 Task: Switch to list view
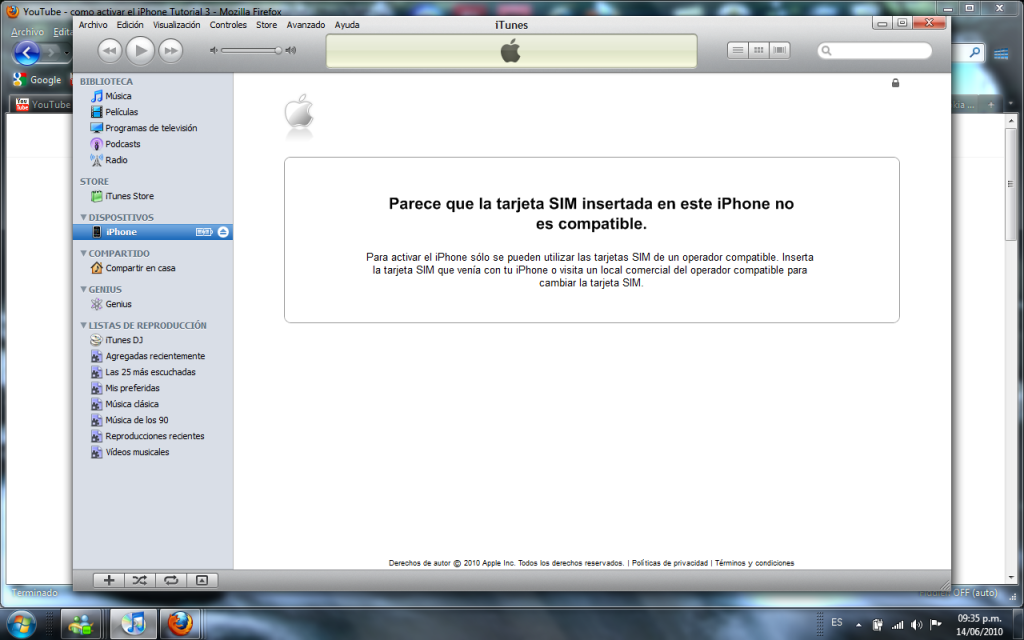click(737, 50)
